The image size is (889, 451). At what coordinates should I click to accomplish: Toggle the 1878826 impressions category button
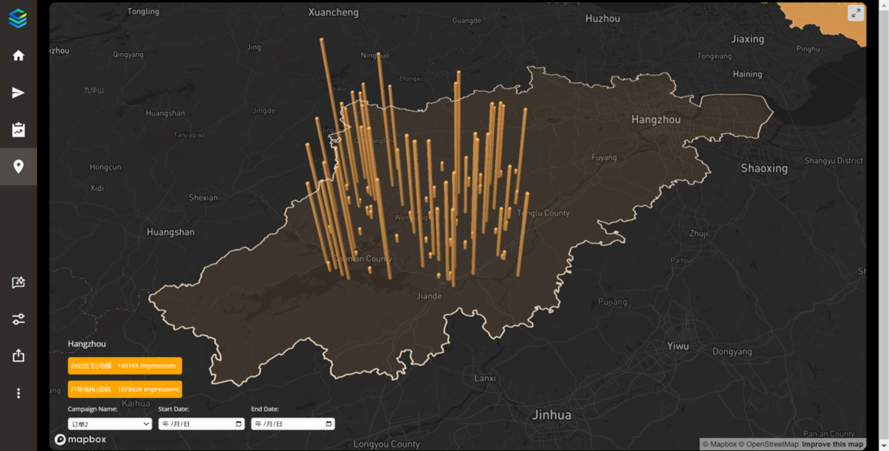coord(125,389)
